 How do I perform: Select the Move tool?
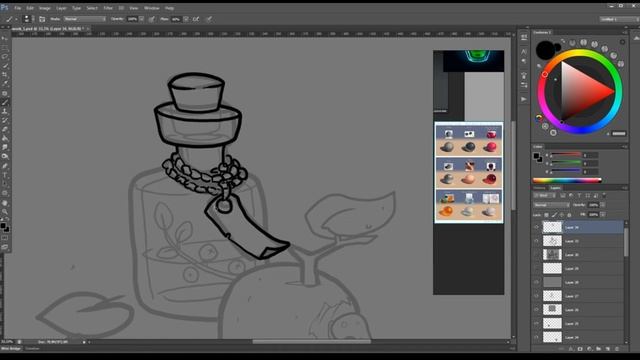coord(5,39)
